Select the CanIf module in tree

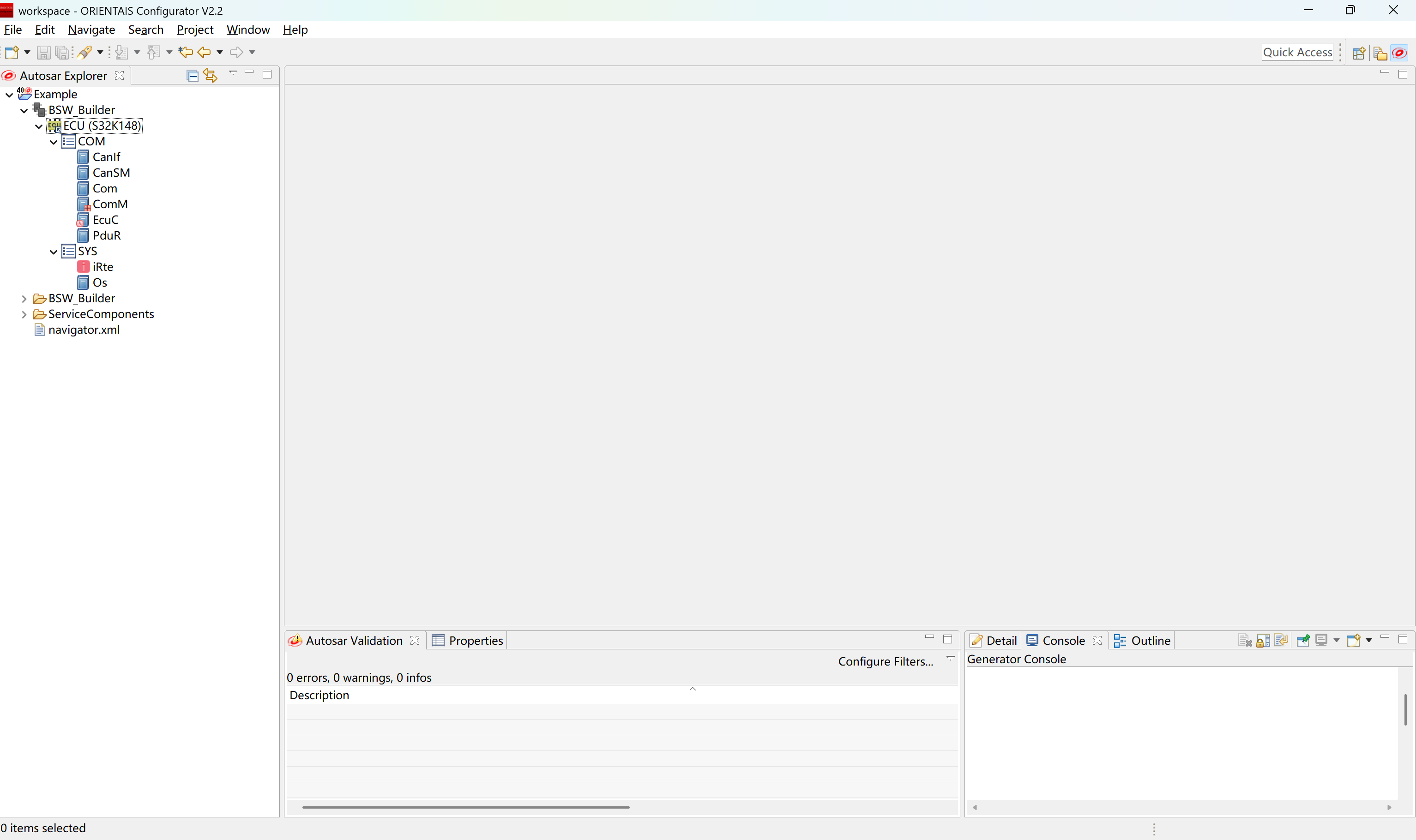pyautogui.click(x=106, y=157)
